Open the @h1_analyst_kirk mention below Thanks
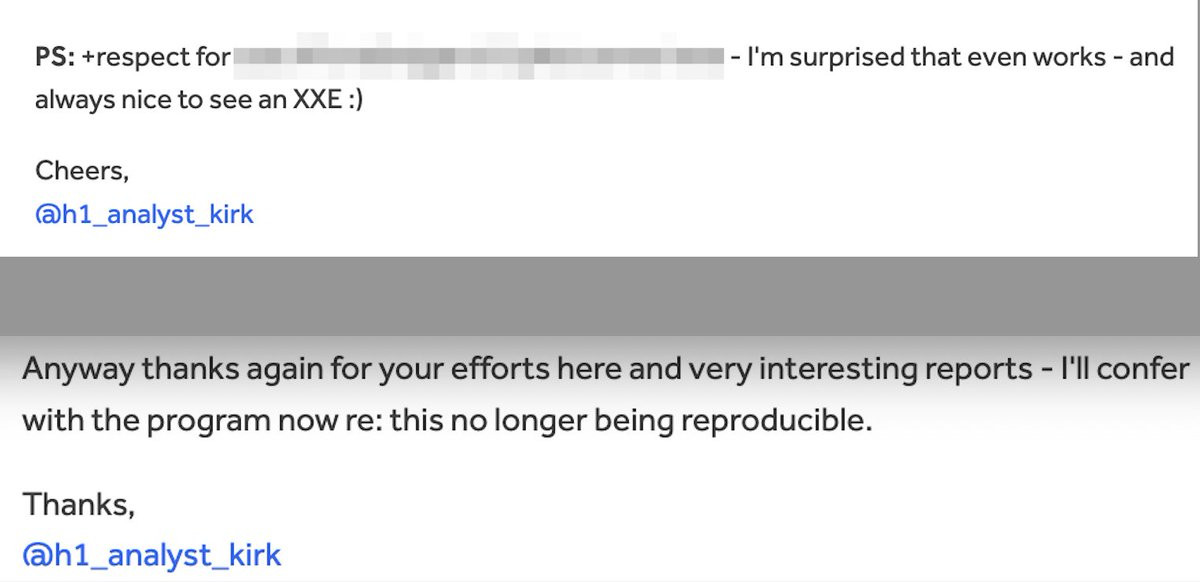Viewport: 1200px width, 582px height. click(151, 556)
